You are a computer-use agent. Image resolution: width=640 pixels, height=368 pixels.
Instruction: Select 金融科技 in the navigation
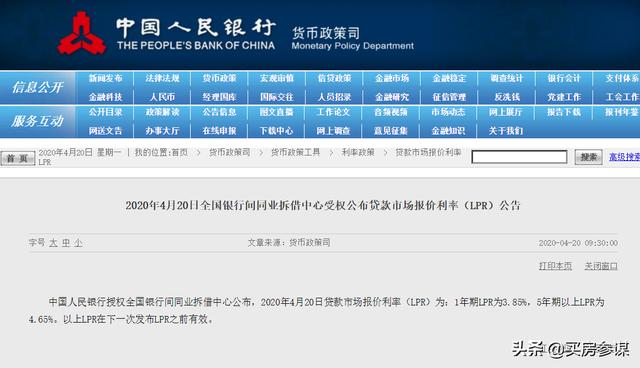tap(105, 97)
